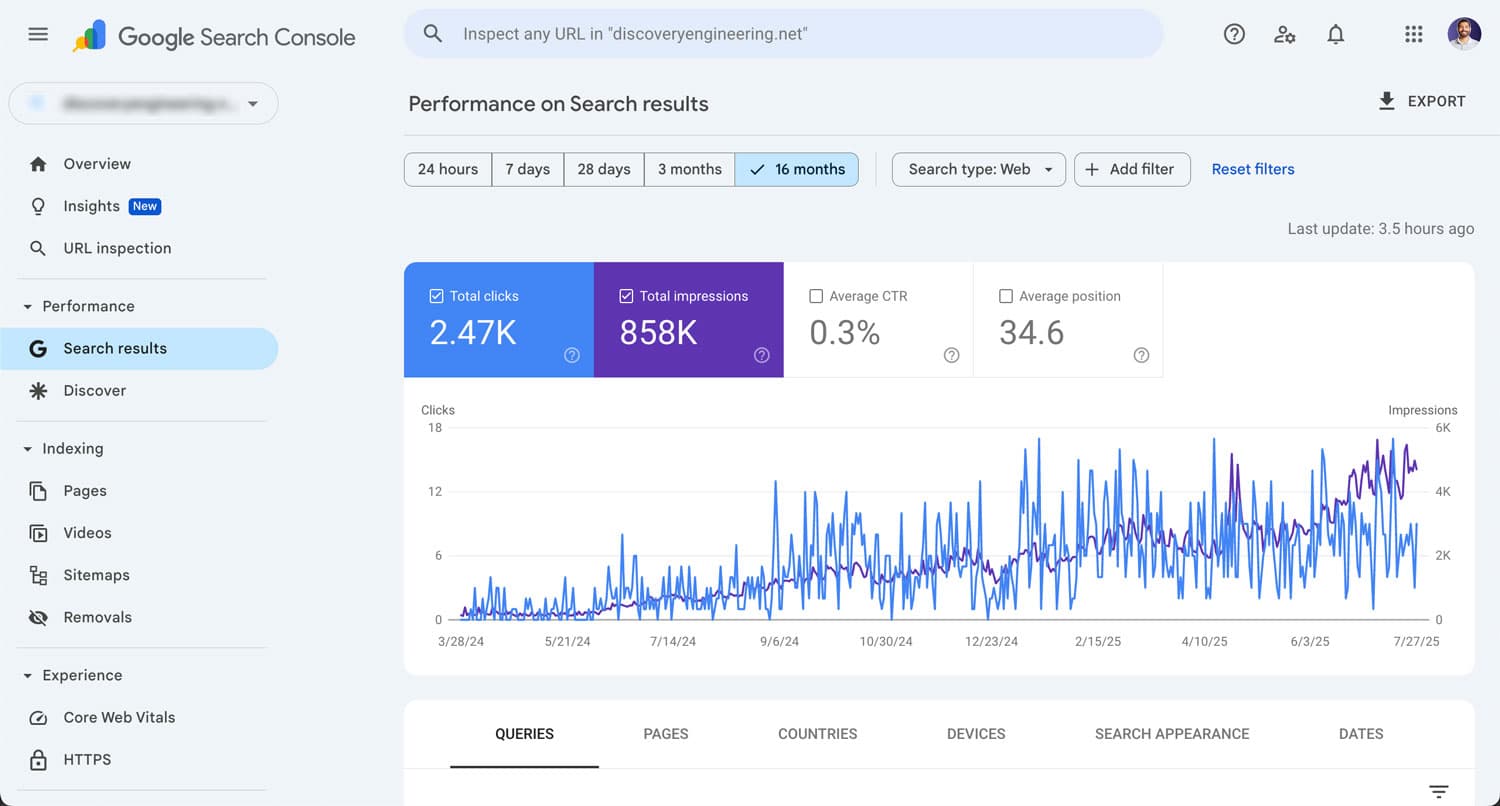Open the HTTPS report in the sidebar

[87, 759]
